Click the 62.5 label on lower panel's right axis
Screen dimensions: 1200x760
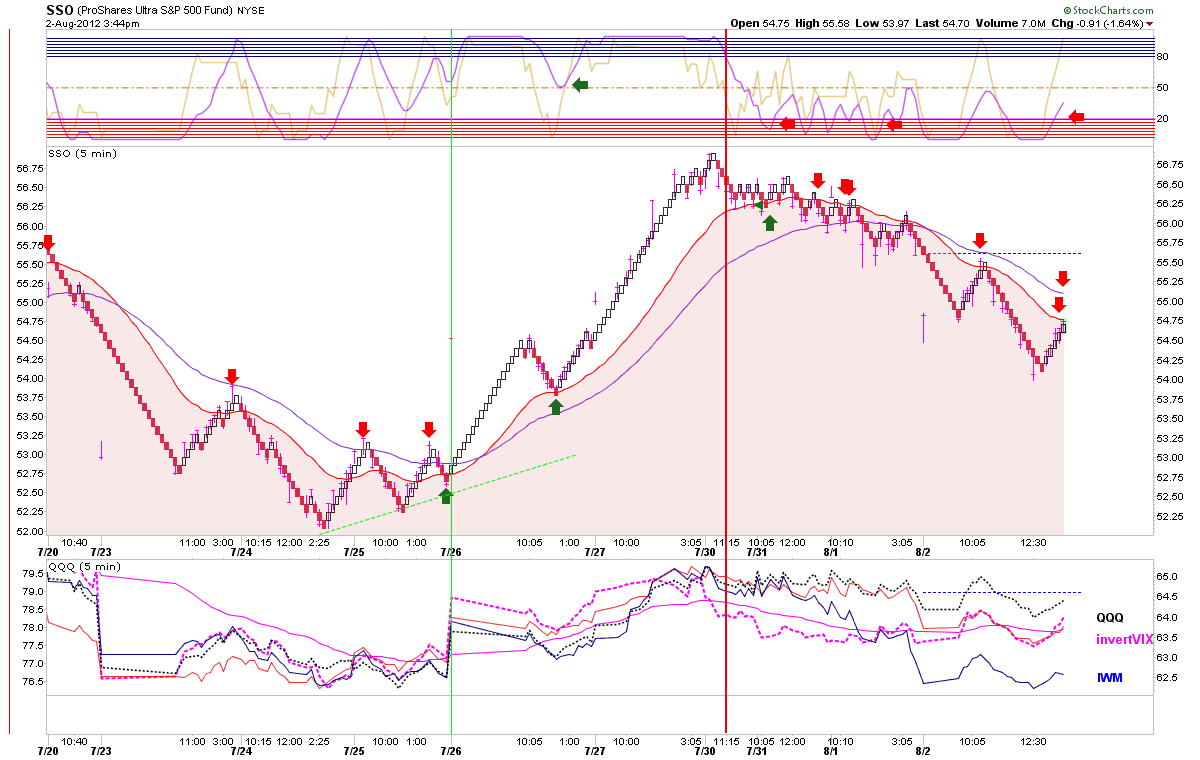click(x=1168, y=678)
